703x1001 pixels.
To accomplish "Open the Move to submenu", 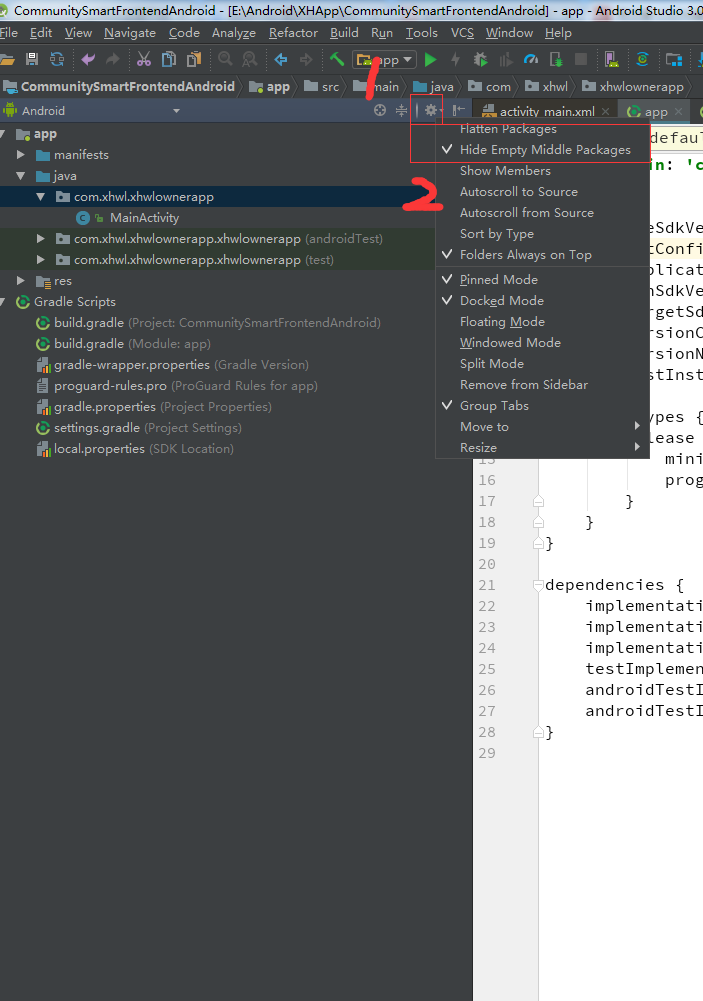I will tap(542, 426).
